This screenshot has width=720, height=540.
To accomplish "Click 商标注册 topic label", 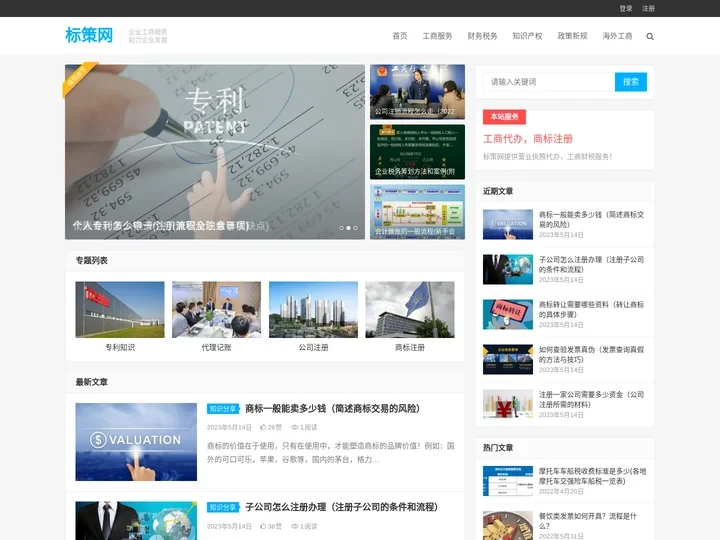I will point(410,347).
